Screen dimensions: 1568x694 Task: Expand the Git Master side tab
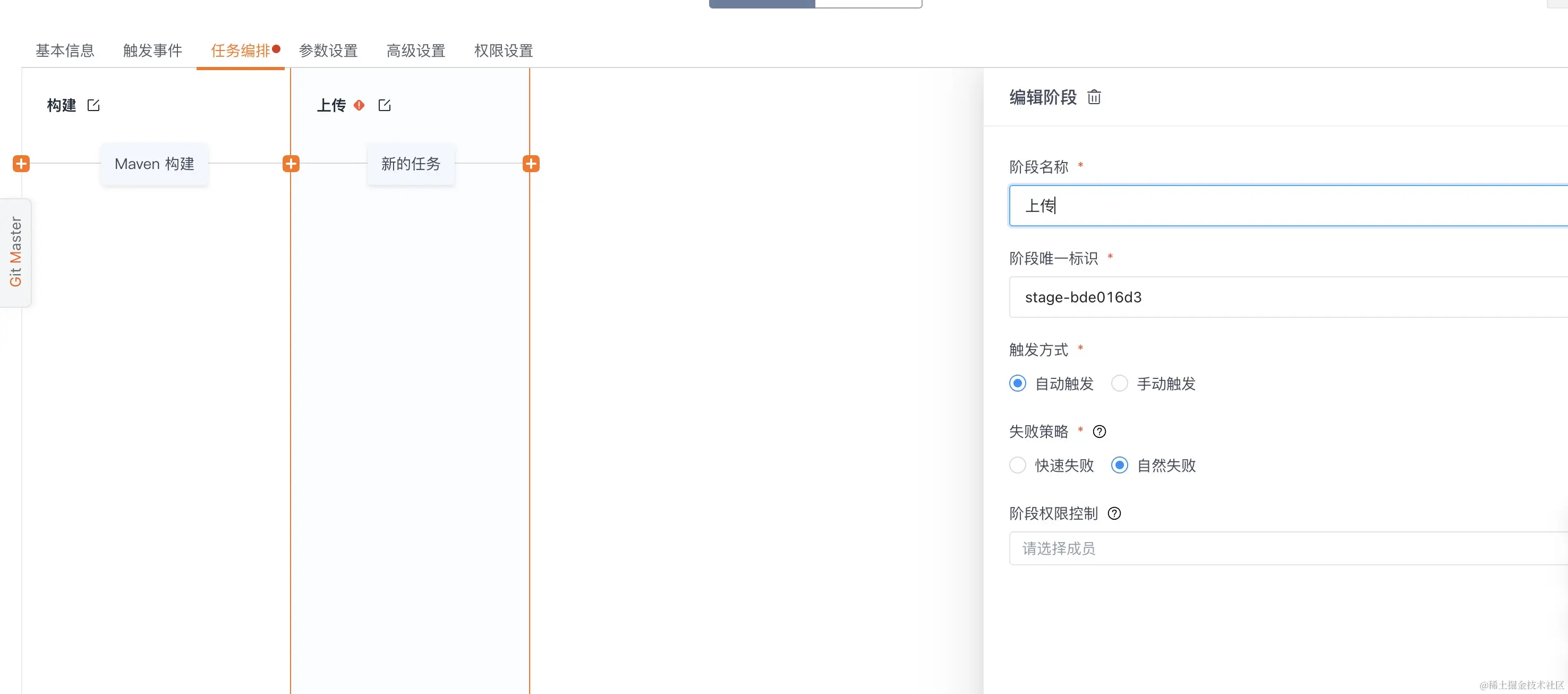(x=16, y=252)
